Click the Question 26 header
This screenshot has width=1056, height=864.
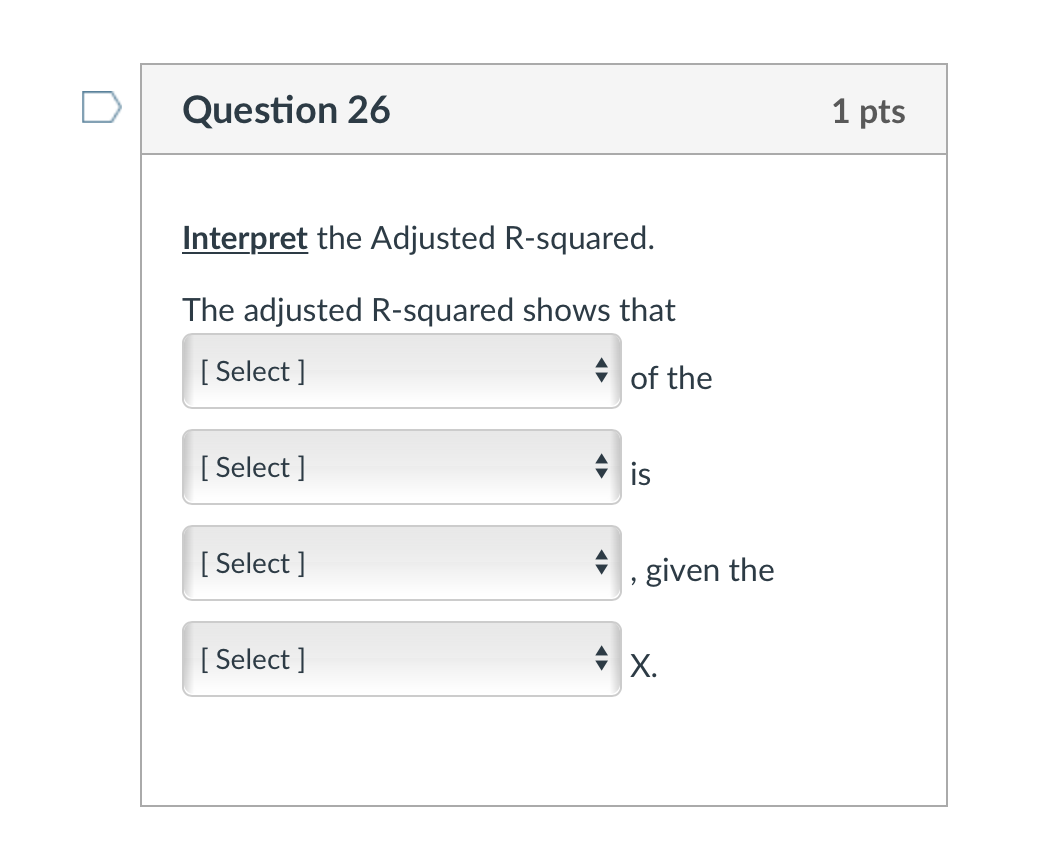pos(286,110)
